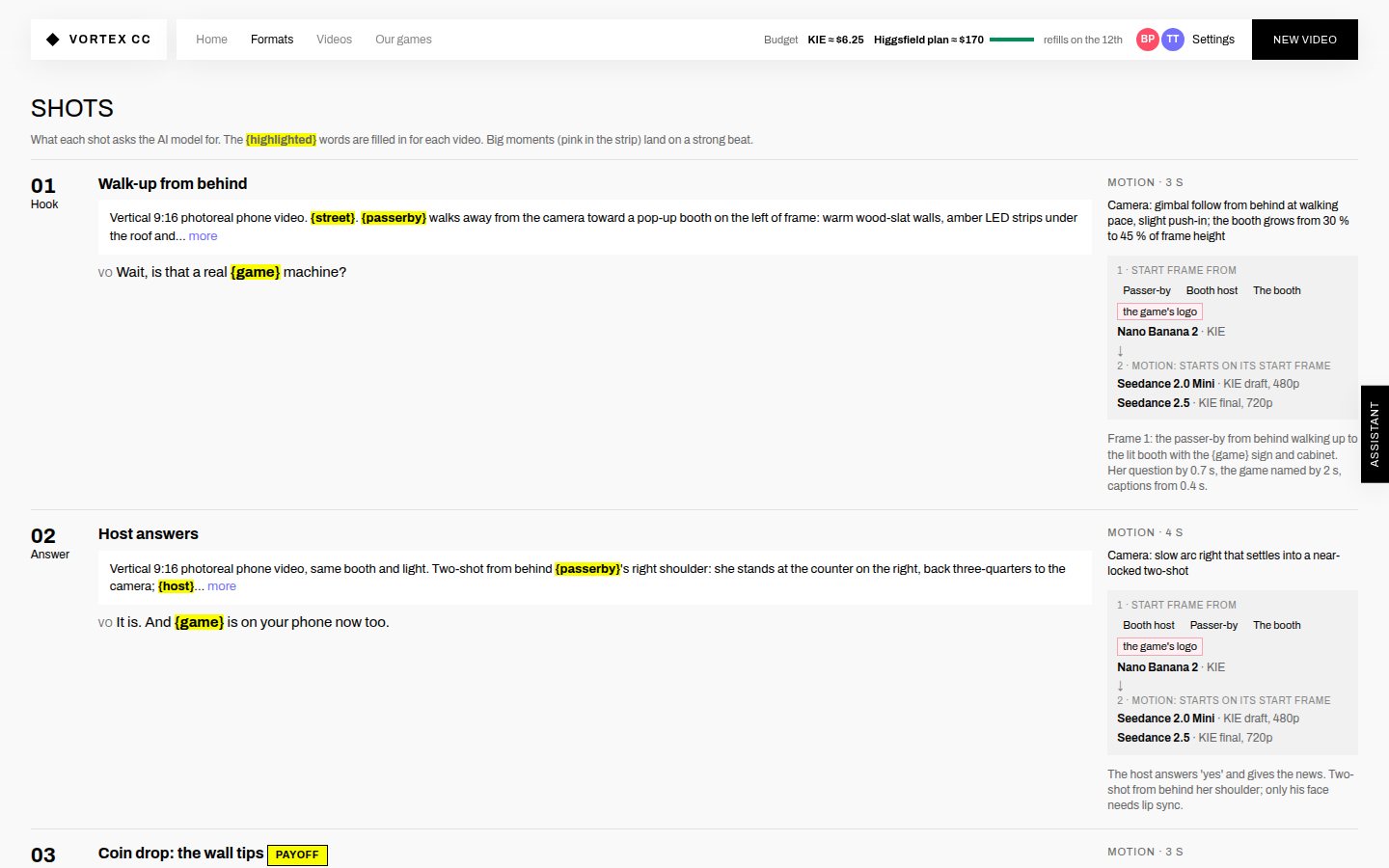
Task: Open the Formats tab
Action: coord(272,40)
